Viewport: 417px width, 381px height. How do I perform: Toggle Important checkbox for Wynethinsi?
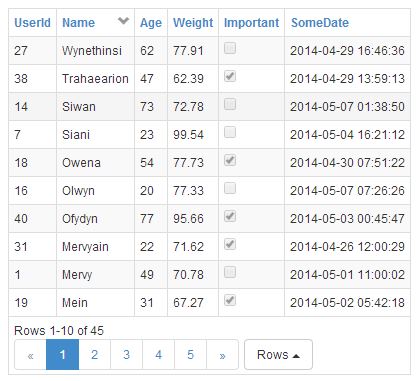230,48
